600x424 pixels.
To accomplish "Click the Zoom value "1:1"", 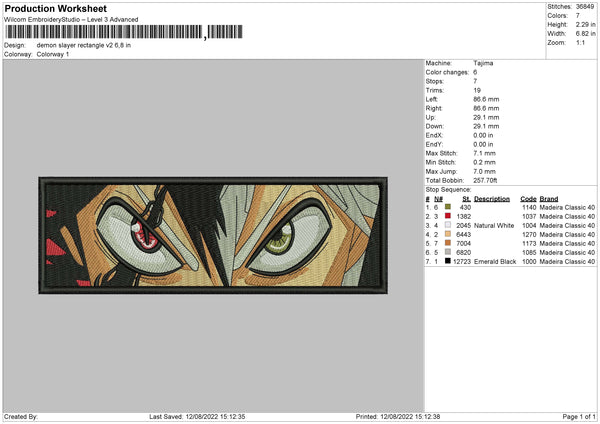I will [x=580, y=43].
